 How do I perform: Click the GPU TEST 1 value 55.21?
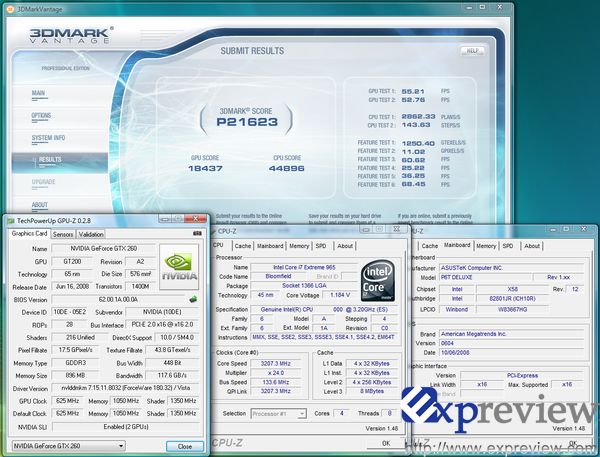tap(413, 91)
